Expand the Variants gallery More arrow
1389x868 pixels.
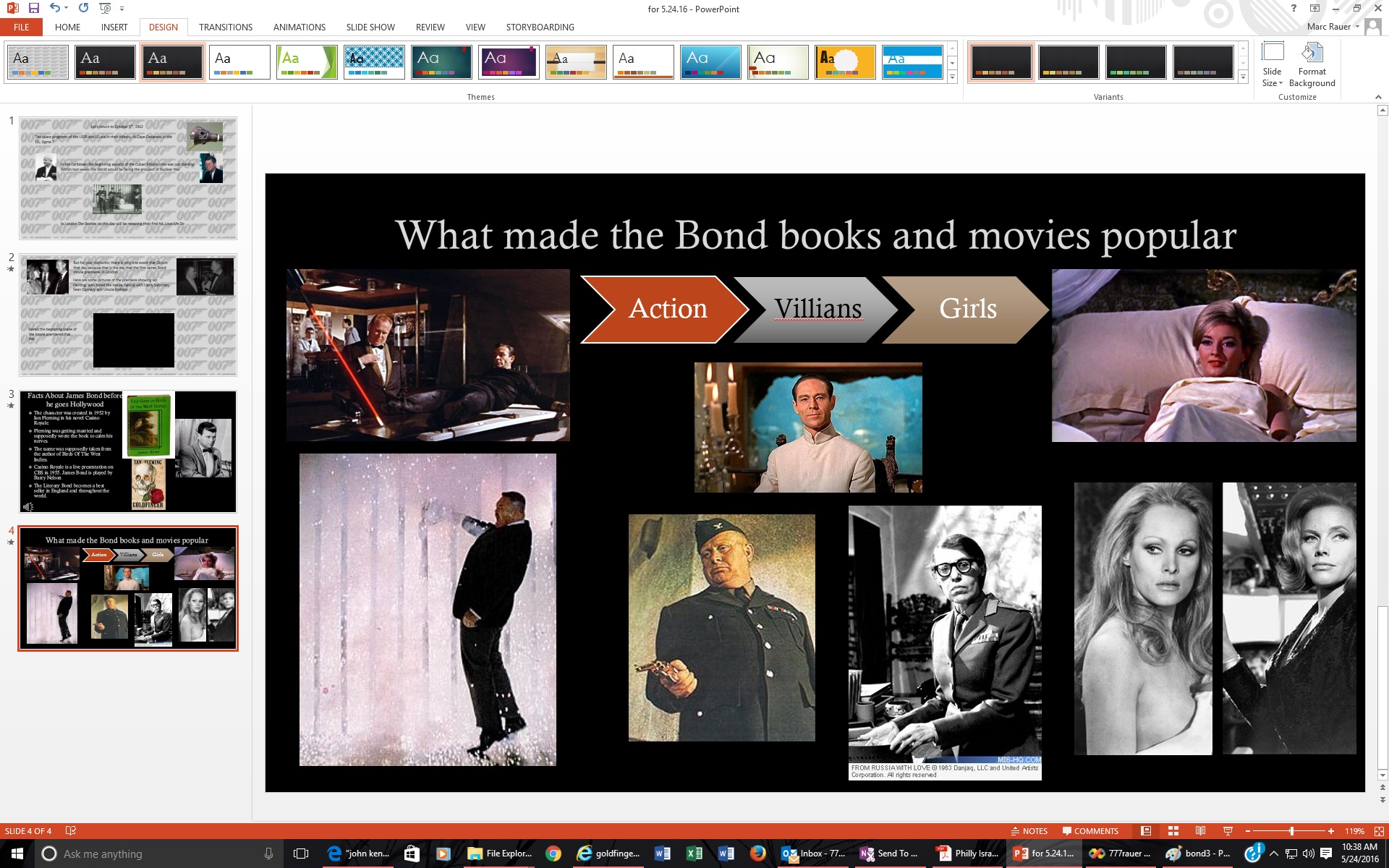tap(1243, 76)
